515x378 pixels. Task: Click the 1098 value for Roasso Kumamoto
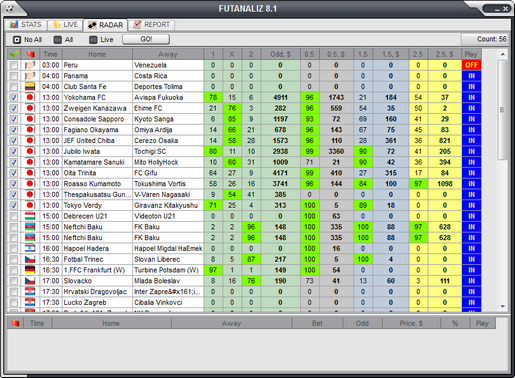point(445,184)
